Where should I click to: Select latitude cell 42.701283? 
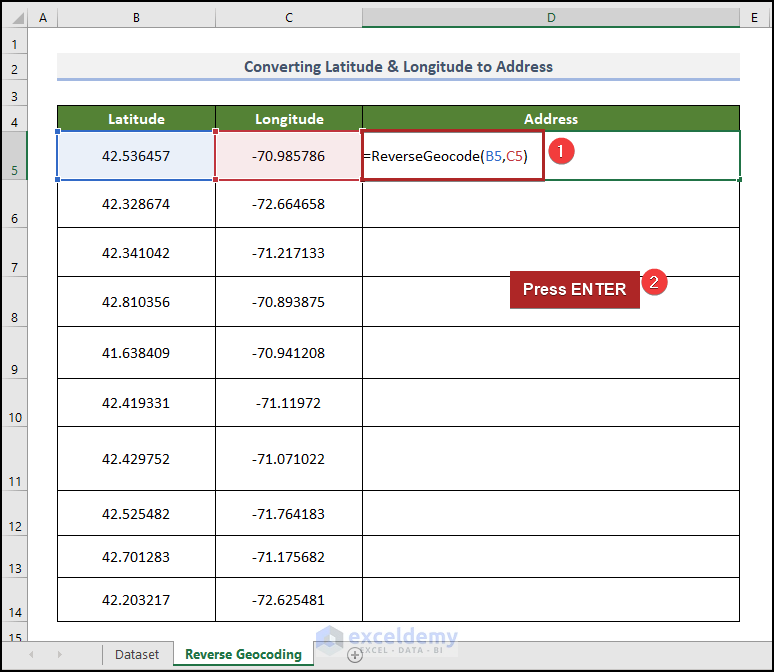[136, 556]
